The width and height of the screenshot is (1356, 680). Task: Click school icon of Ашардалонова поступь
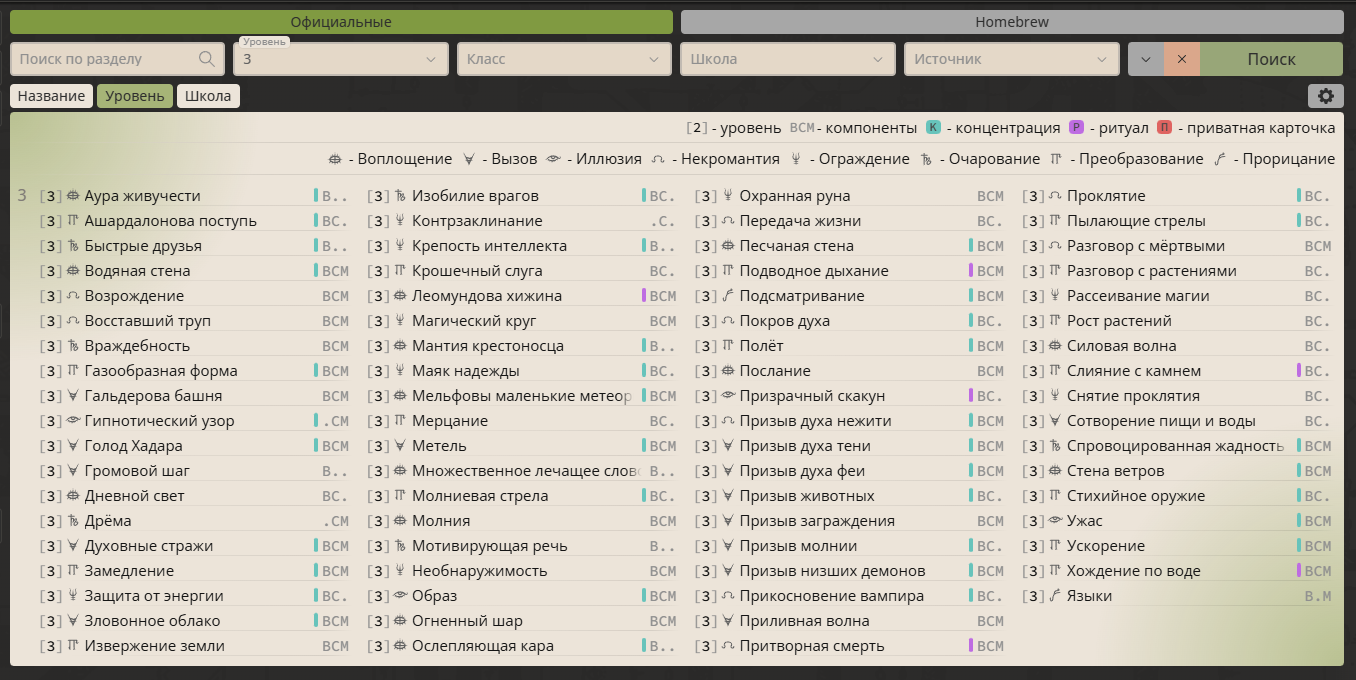73,221
